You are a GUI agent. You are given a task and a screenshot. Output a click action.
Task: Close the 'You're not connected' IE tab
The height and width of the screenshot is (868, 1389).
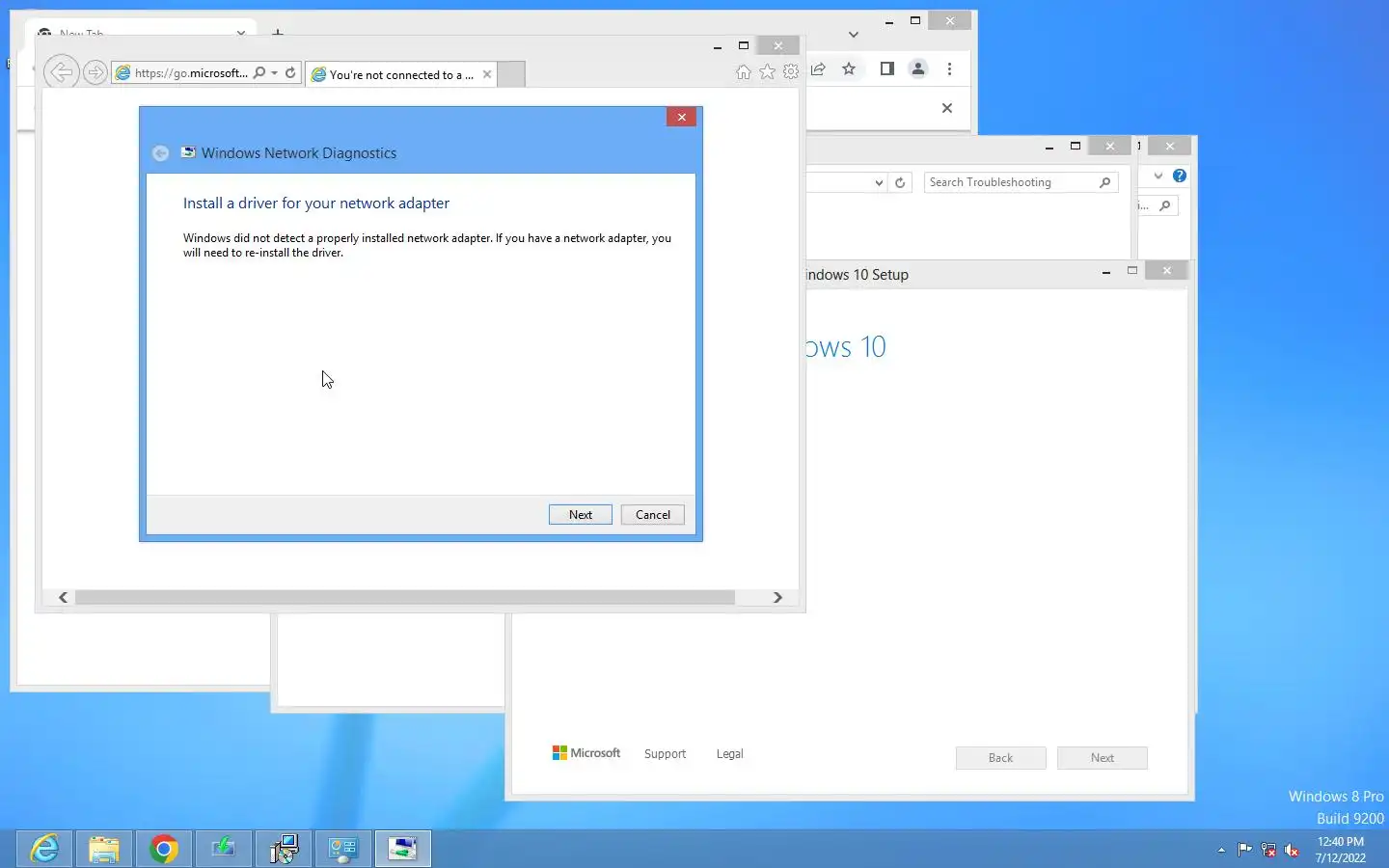coord(487,74)
